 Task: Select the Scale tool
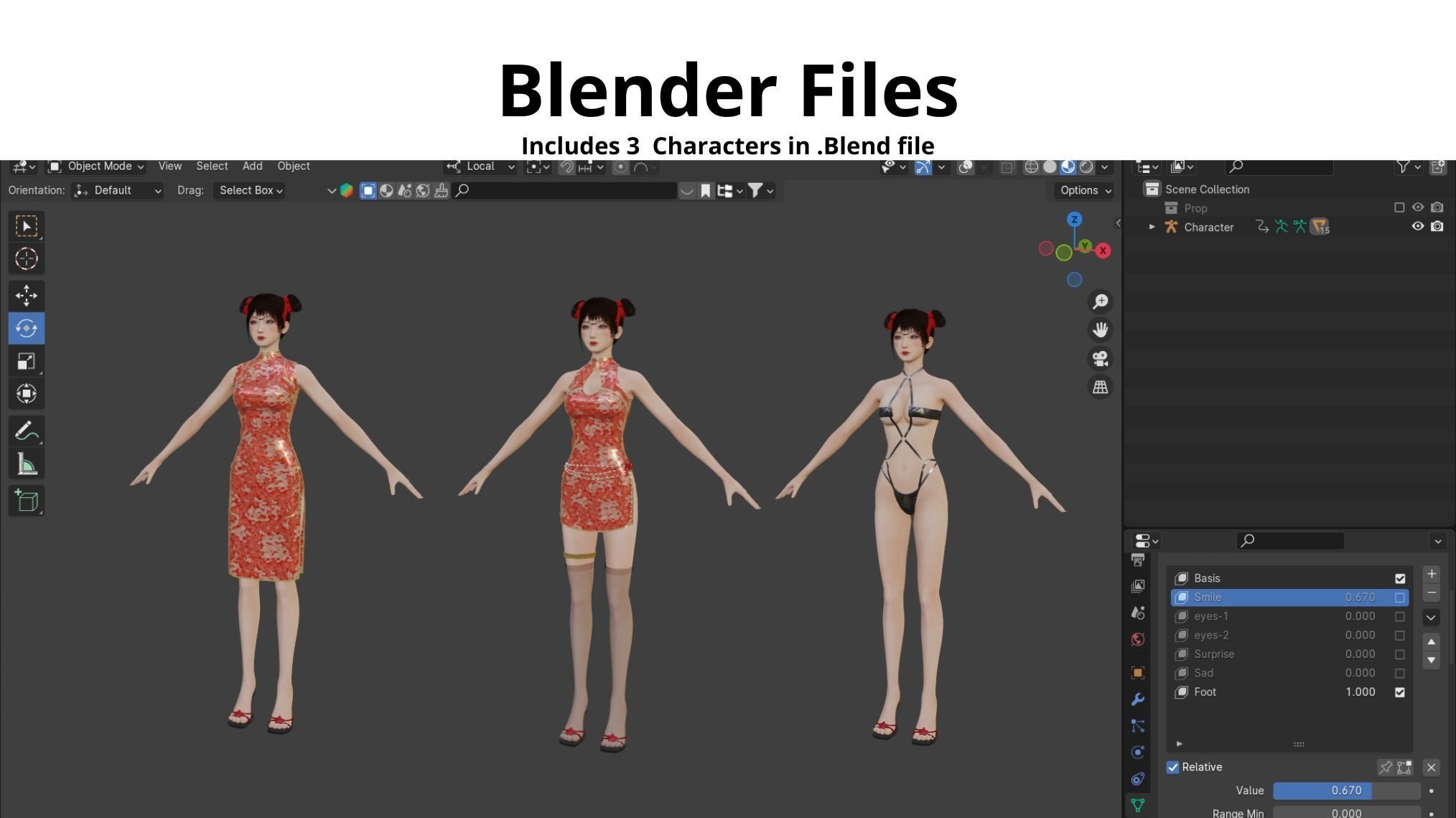point(27,361)
